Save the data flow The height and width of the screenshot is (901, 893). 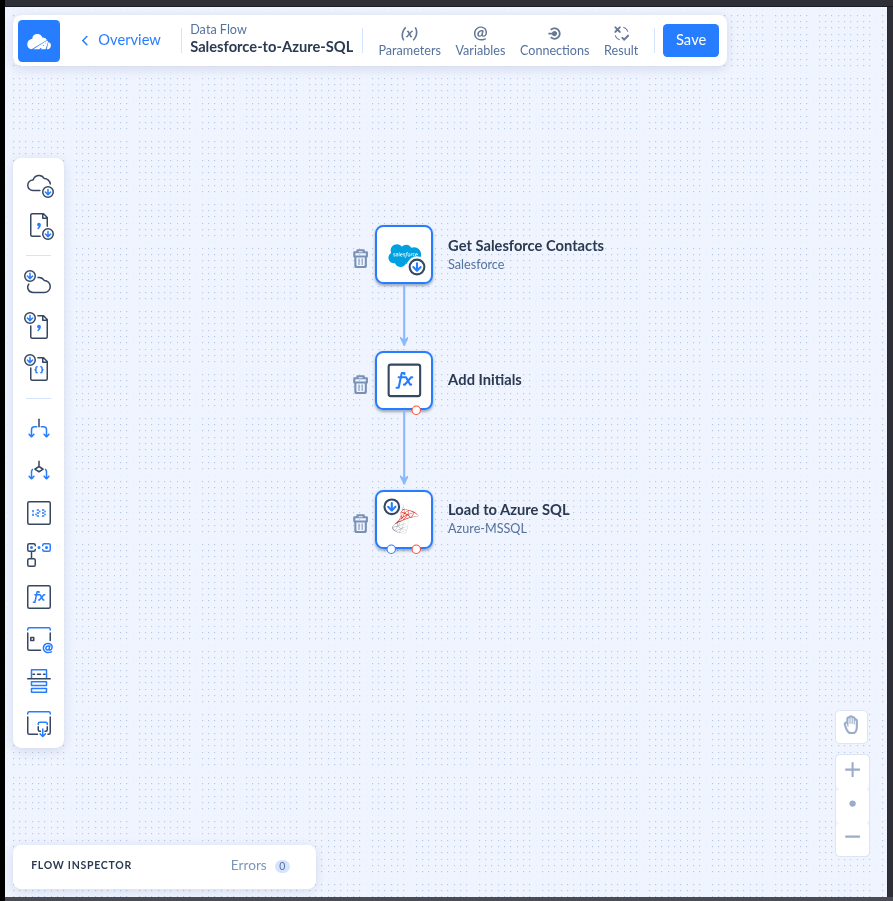(690, 40)
